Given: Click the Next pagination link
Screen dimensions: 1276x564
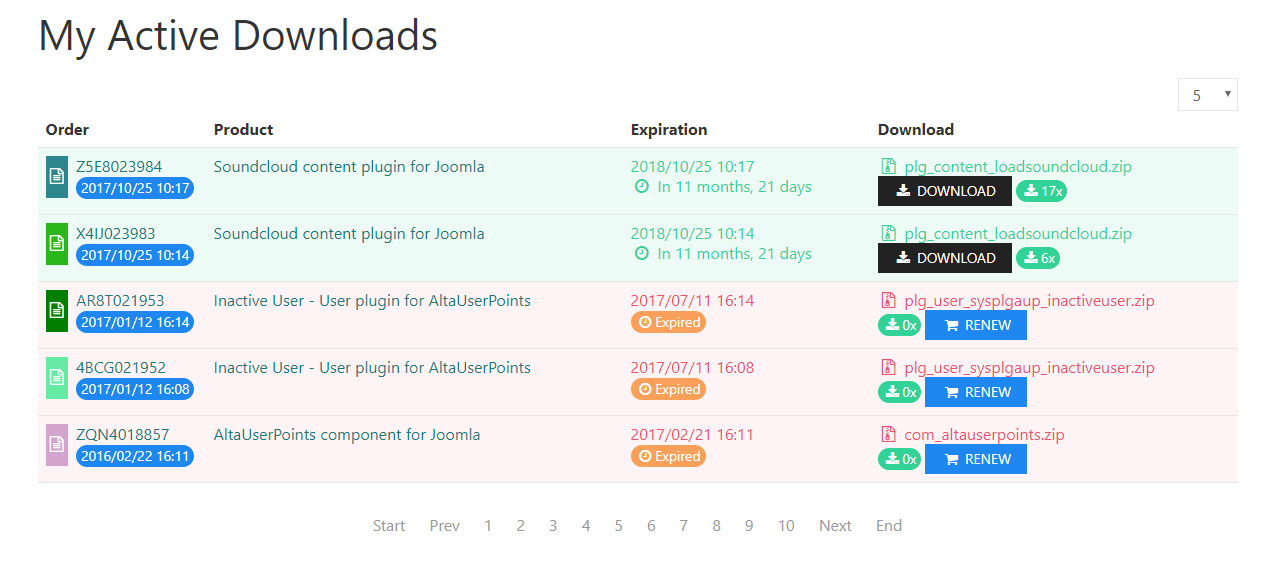Looking at the screenshot, I should tap(835, 526).
